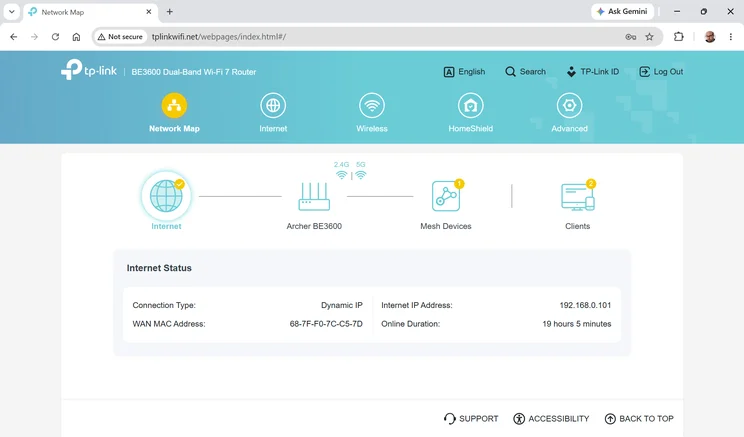This screenshot has height=437, width=744.
Task: Open the password manager key icon
Action: click(x=631, y=37)
